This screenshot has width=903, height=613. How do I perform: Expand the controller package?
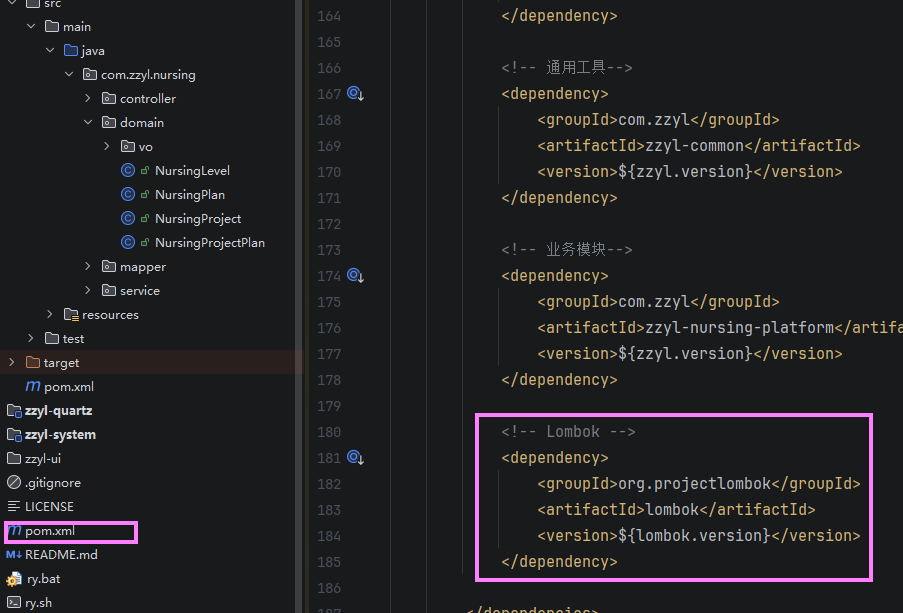click(88, 99)
